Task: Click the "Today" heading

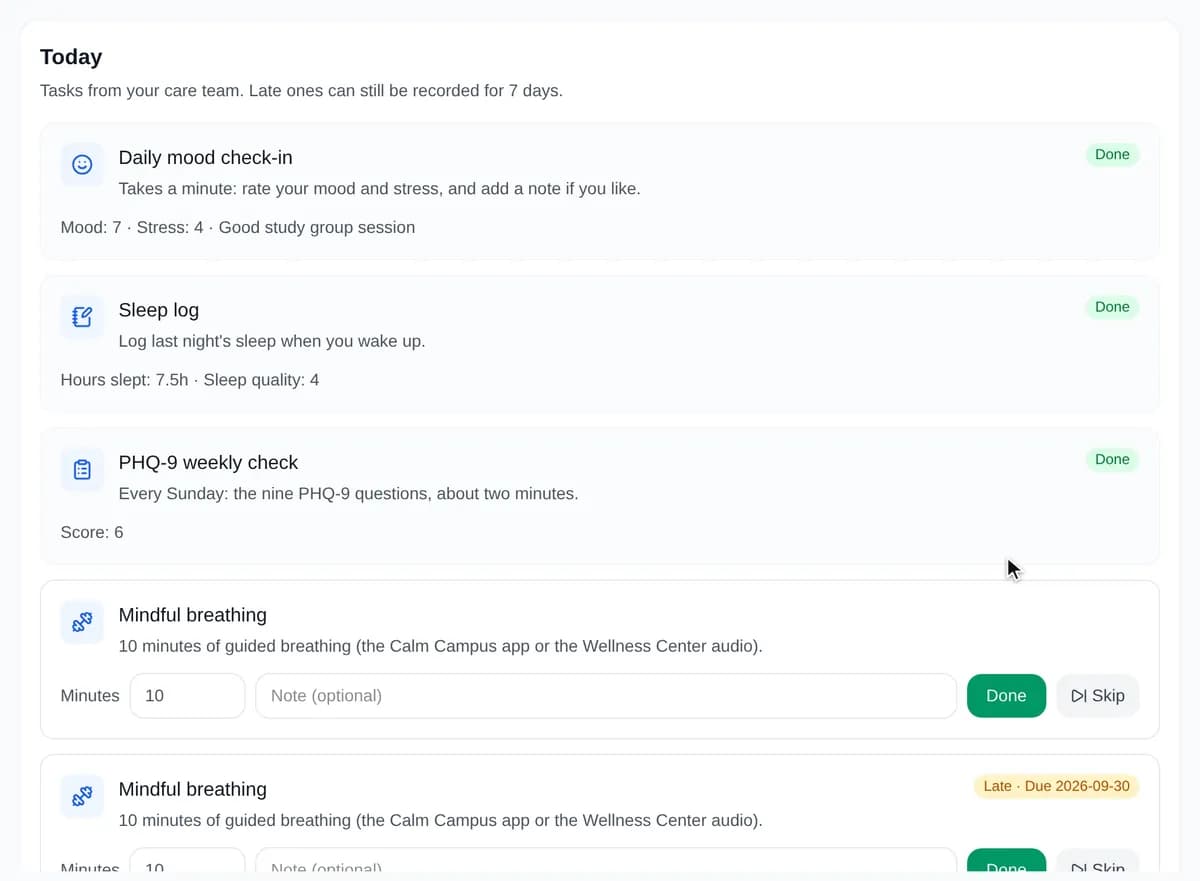Action: [71, 57]
